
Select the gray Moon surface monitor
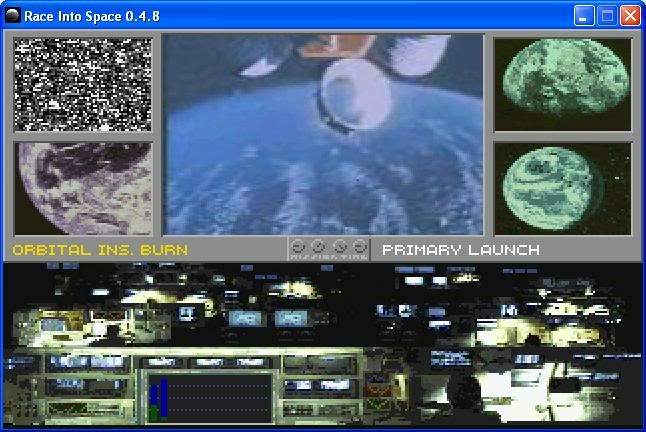83,189
